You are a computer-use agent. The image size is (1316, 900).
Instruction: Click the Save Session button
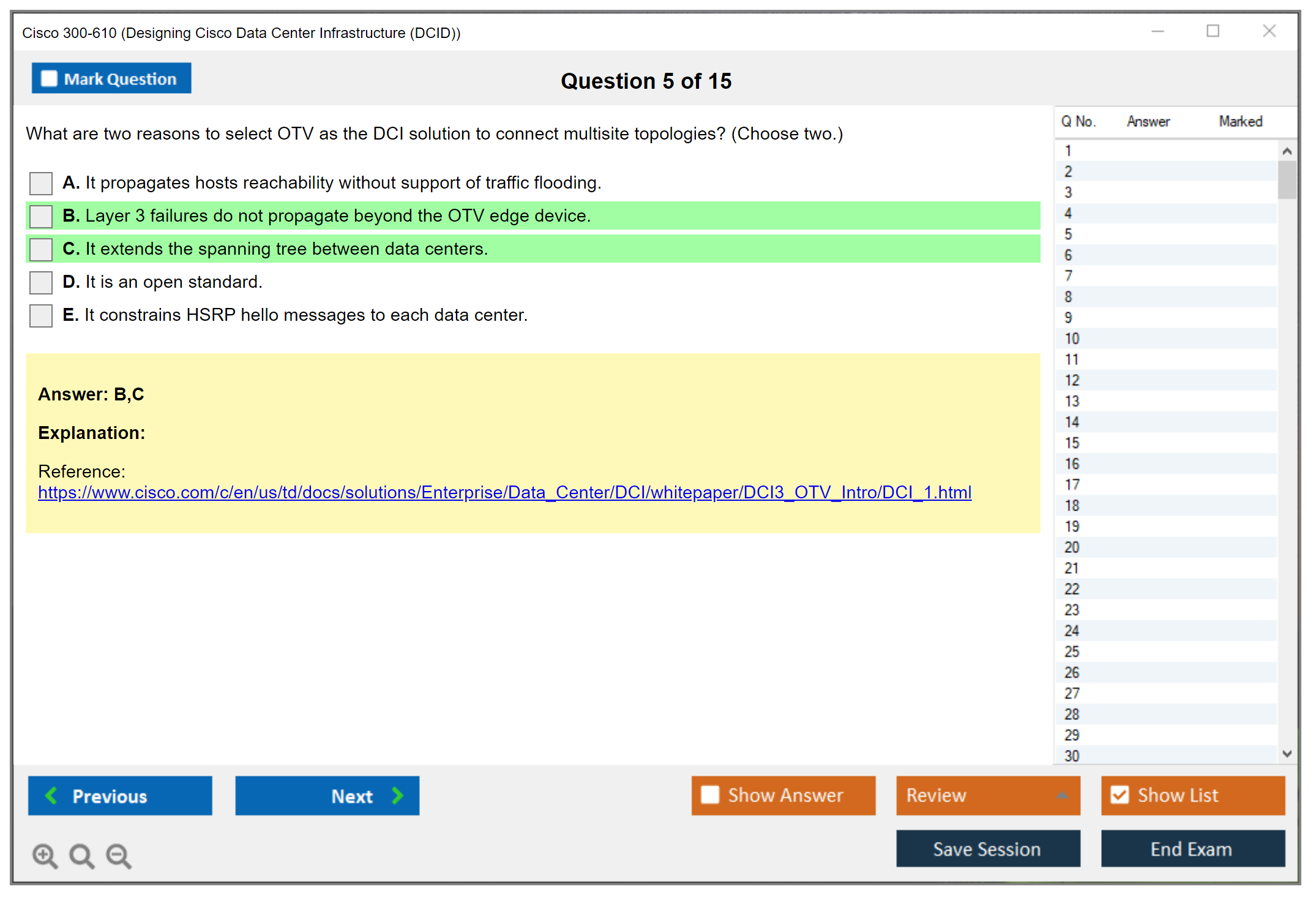click(x=987, y=849)
